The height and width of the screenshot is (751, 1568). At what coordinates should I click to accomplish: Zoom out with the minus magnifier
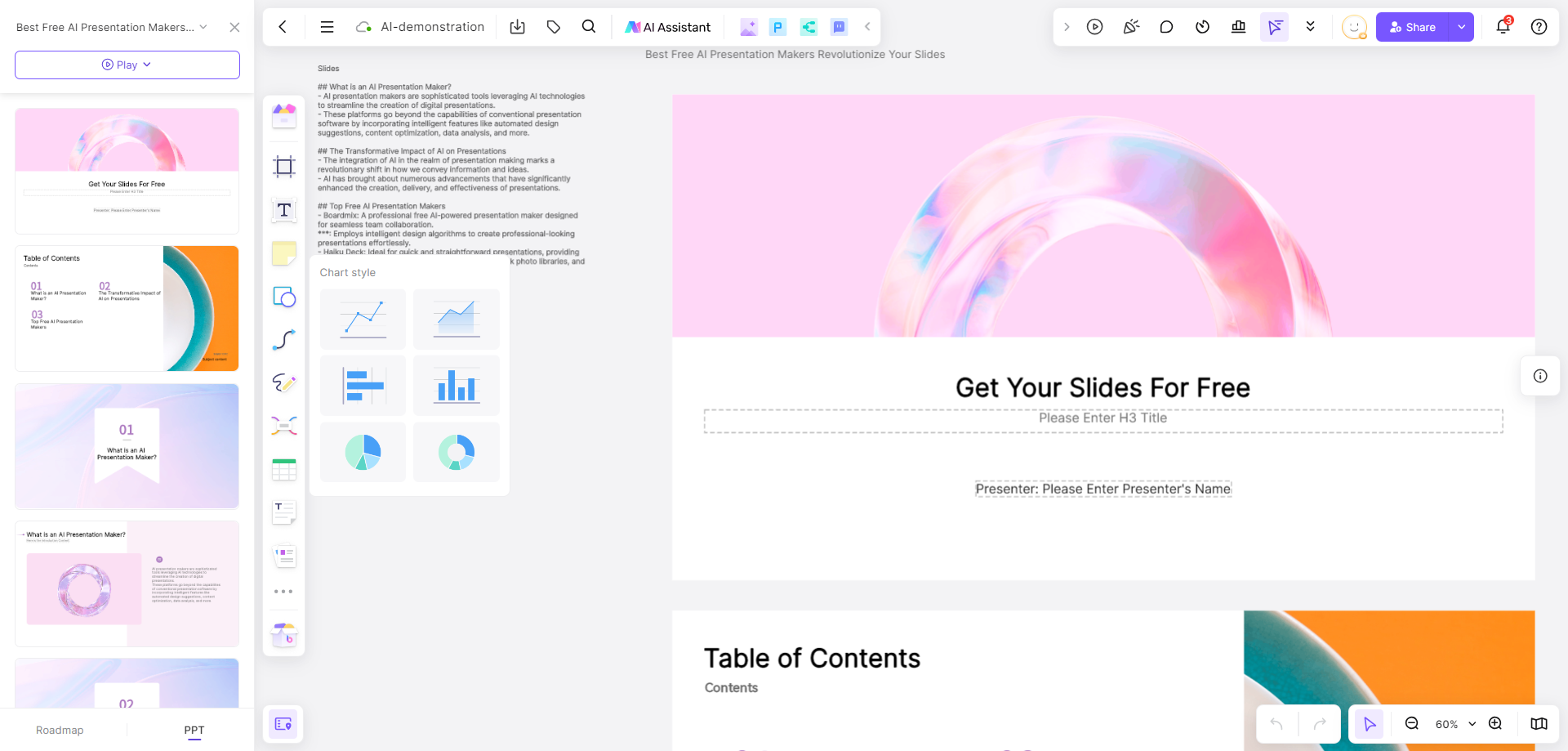pos(1411,723)
